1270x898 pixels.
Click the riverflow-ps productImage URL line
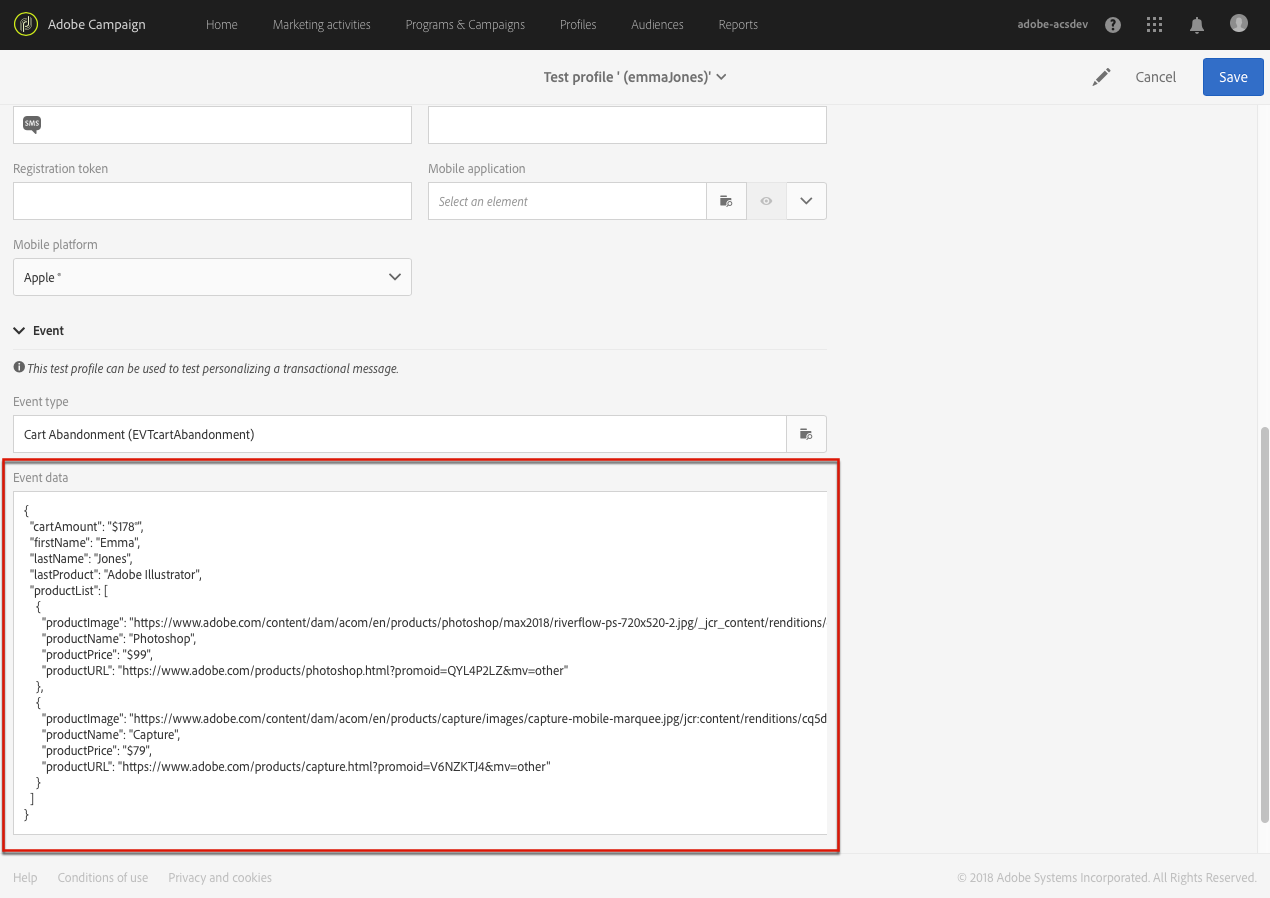pos(434,623)
